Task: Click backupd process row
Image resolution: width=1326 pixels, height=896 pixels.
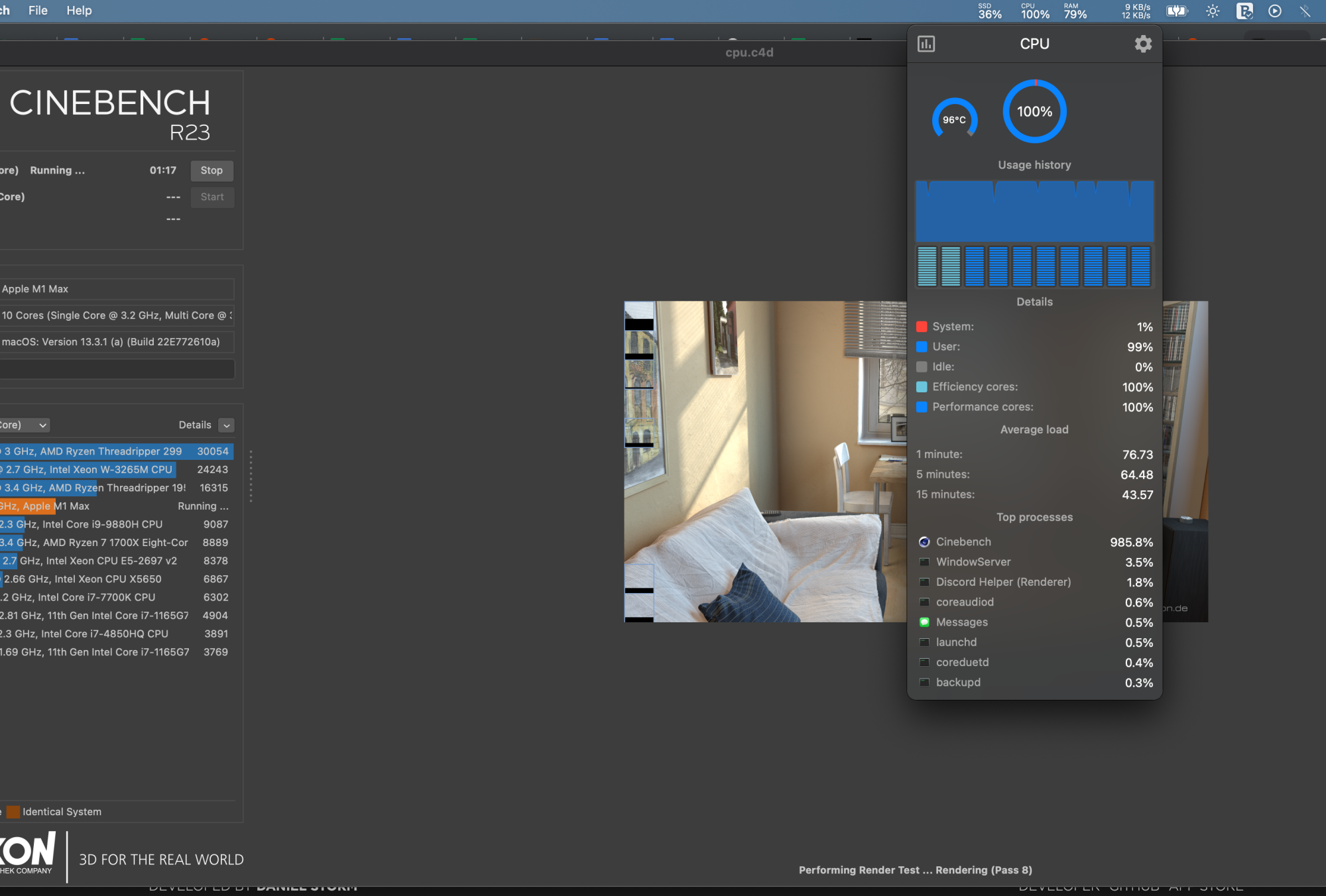Action: 1034,682
